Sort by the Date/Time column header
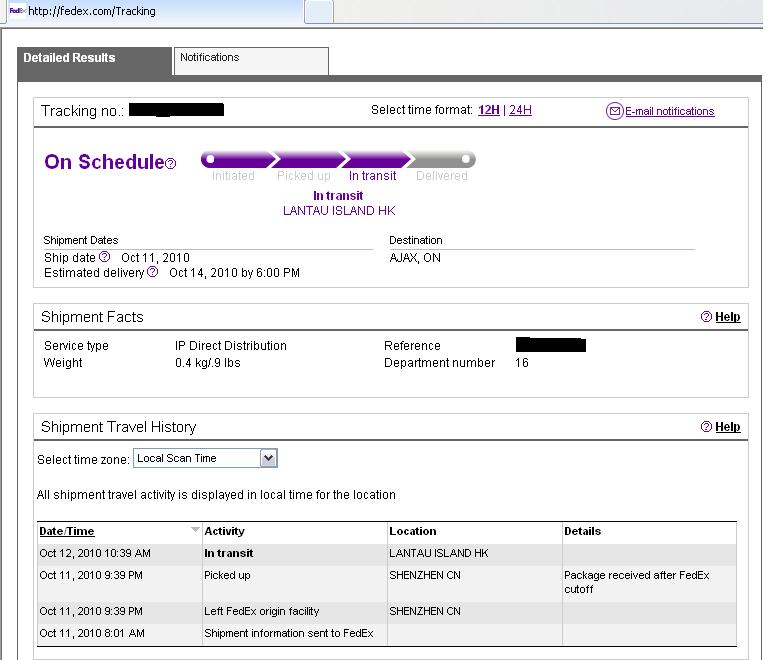Screen dimensions: 771x660 click(x=67, y=531)
